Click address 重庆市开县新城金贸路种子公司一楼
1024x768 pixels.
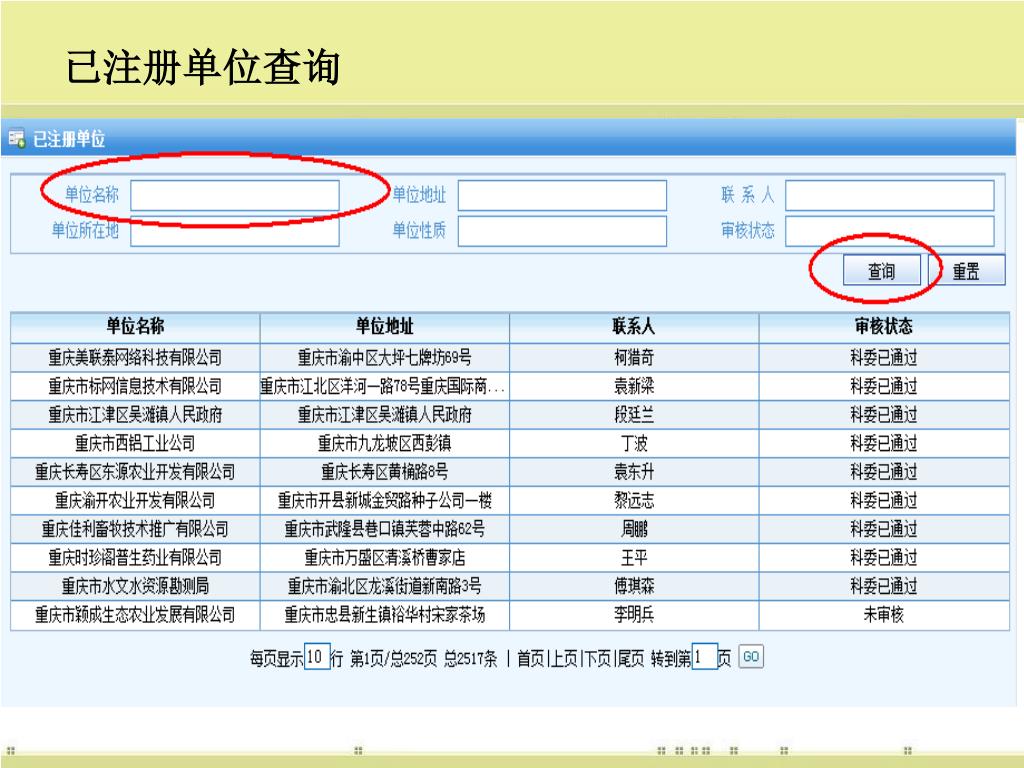pos(385,500)
